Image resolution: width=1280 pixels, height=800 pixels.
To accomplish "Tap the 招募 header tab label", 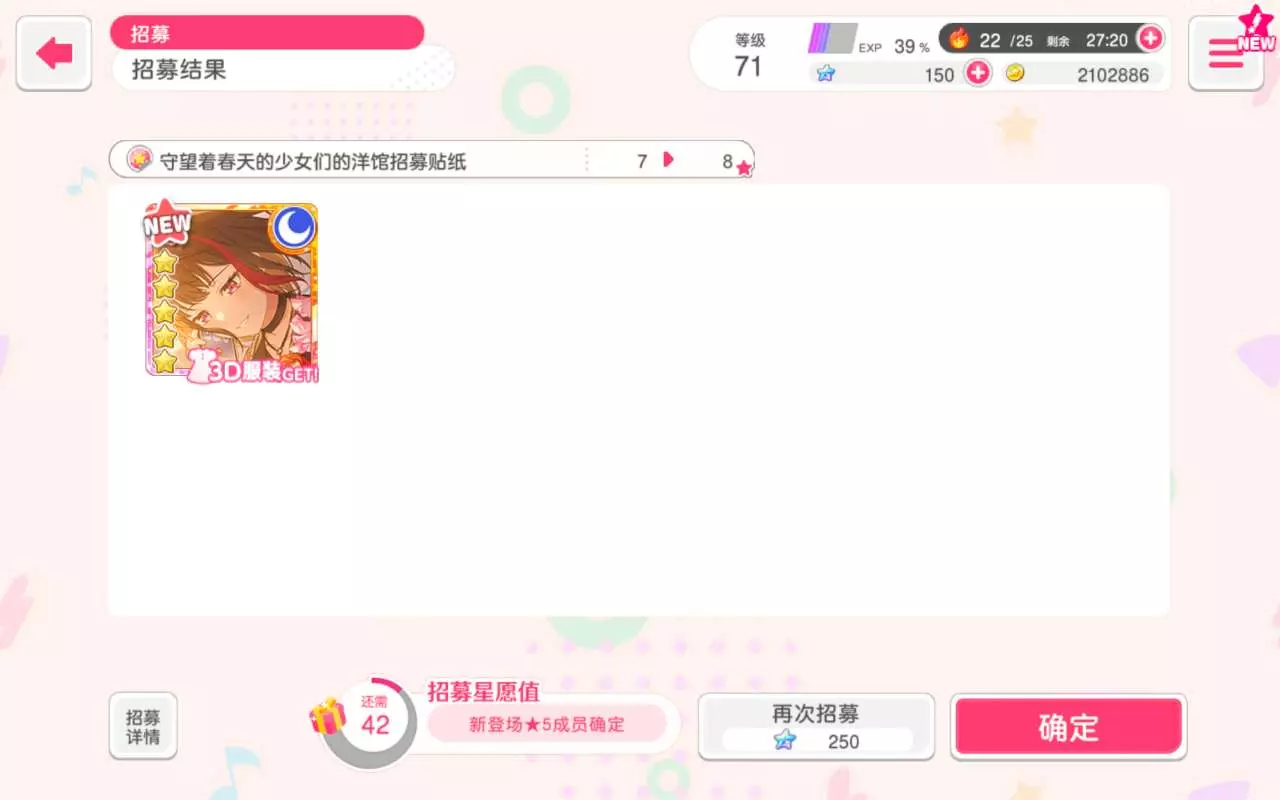I will point(150,34).
